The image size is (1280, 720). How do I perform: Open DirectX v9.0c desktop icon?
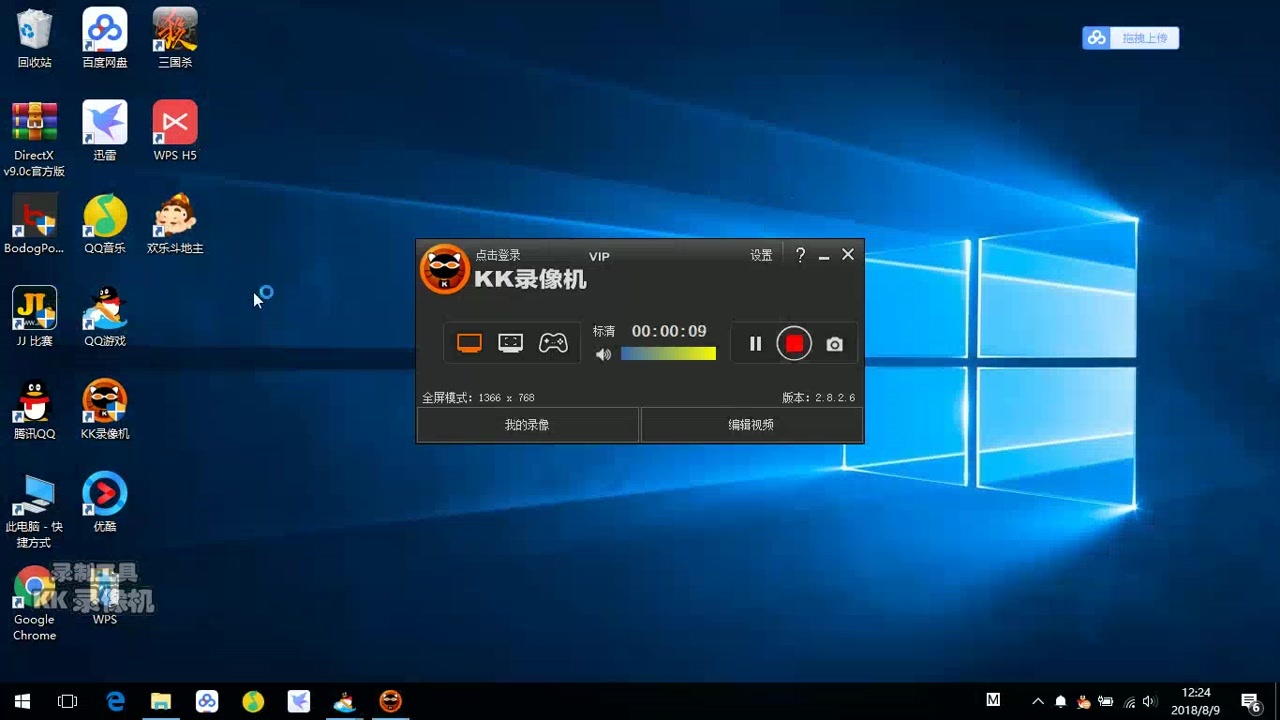point(34,139)
